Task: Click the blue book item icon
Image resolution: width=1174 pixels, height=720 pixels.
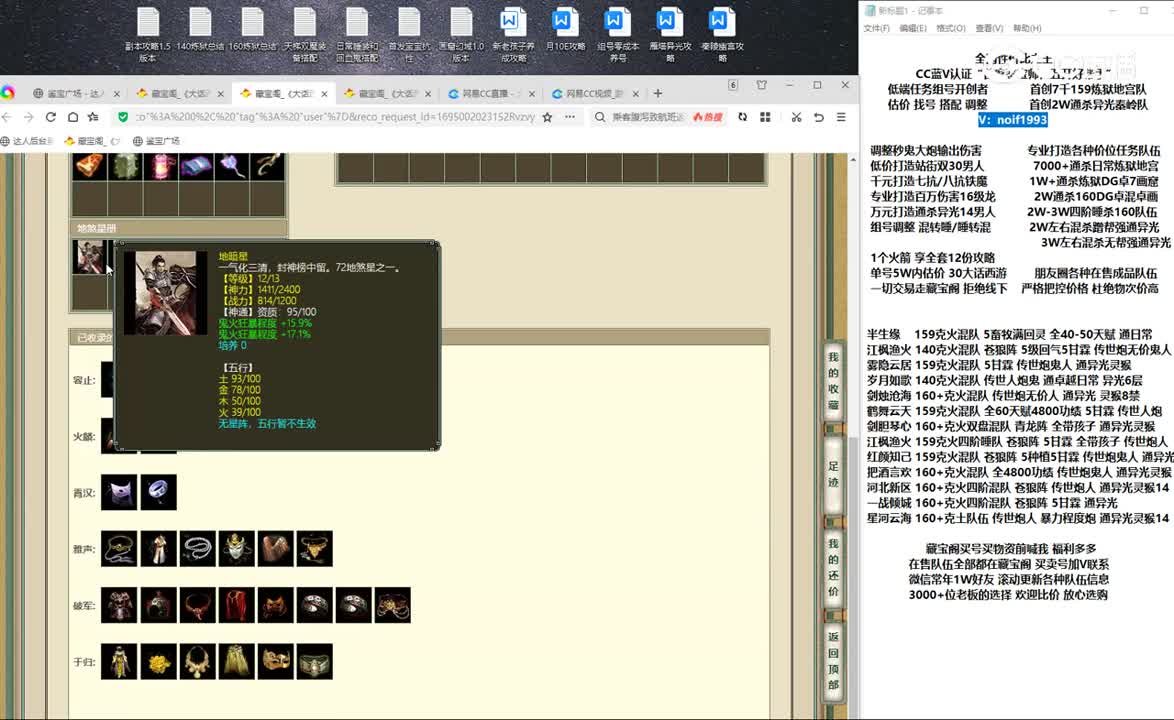Action: pos(196,165)
